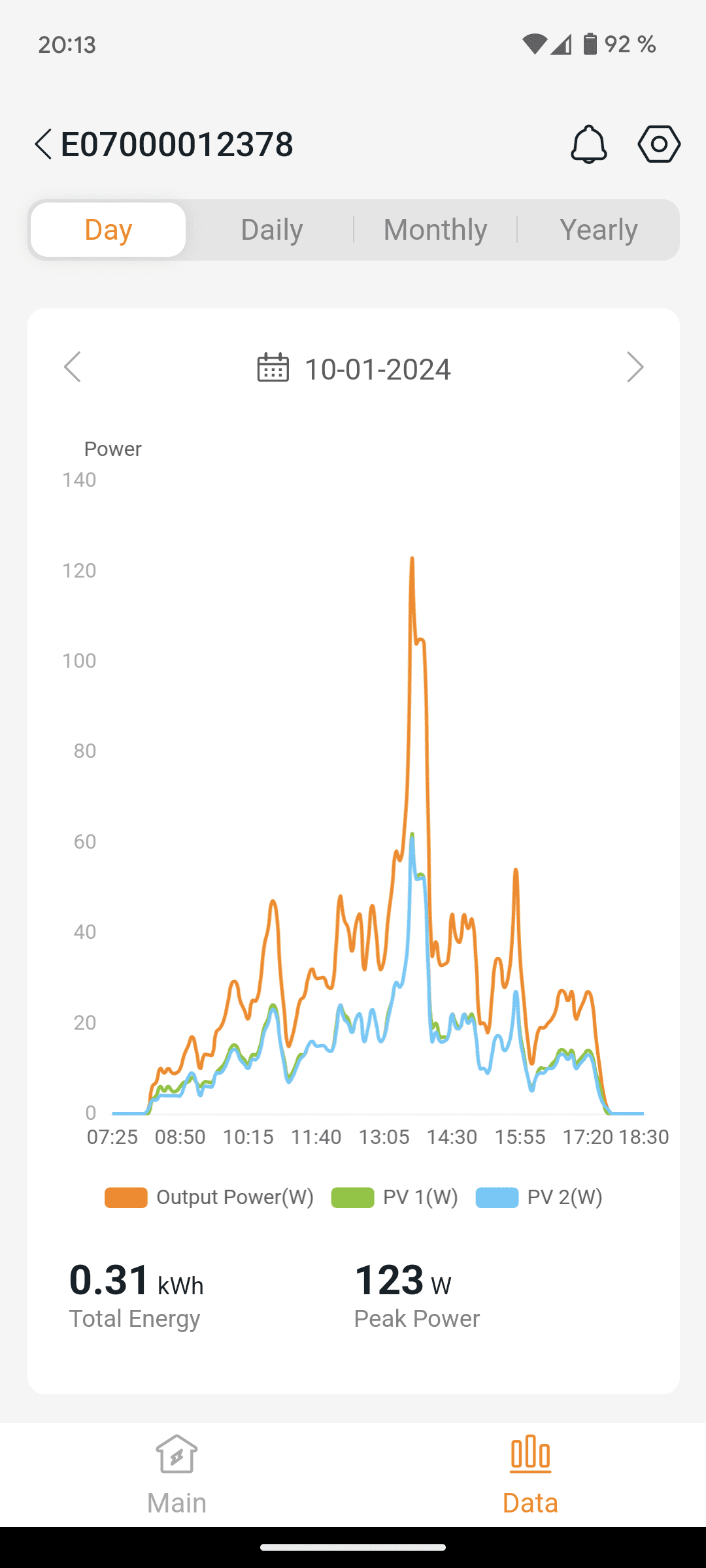Go to next day with right chevron
This screenshot has height=1568, width=706.
click(635, 367)
